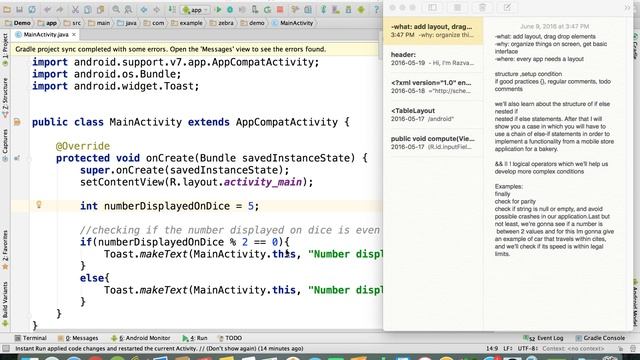
Task: Select the app breadcrumb folder
Action: 47,23
